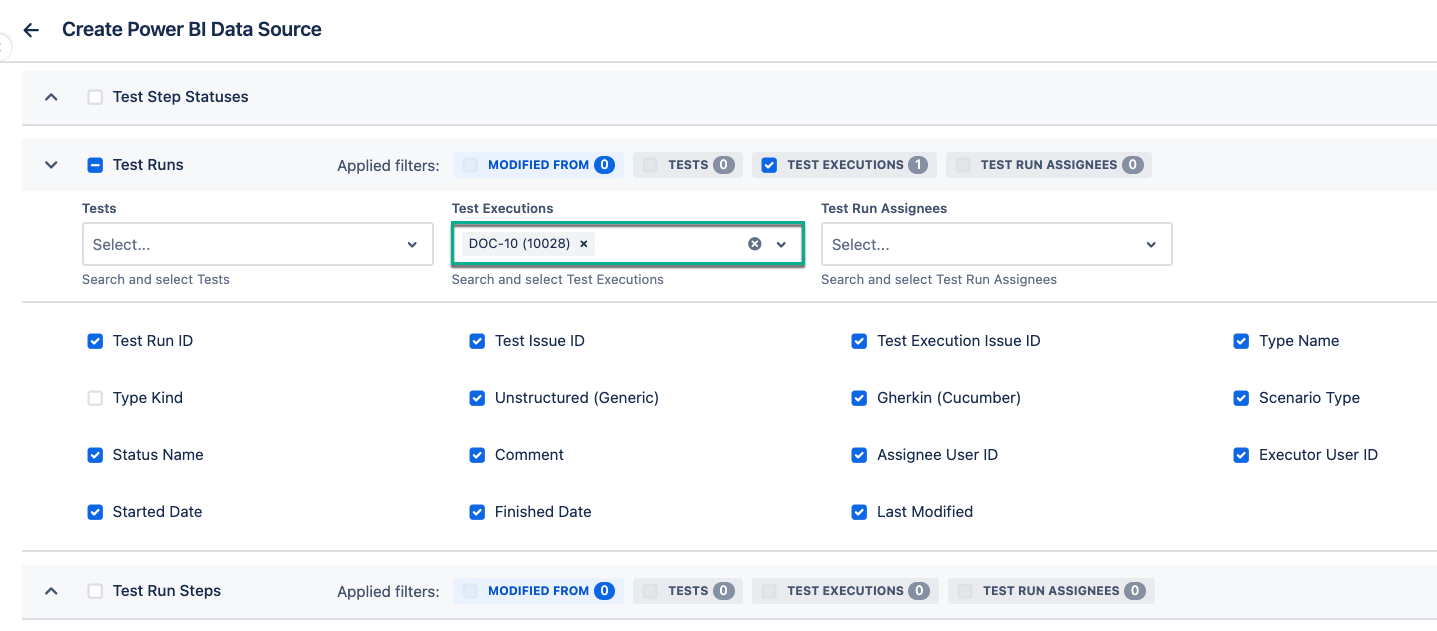Uncheck Gherkin (Cucumber) checkbox
This screenshot has width=1437, height=631.
[859, 398]
